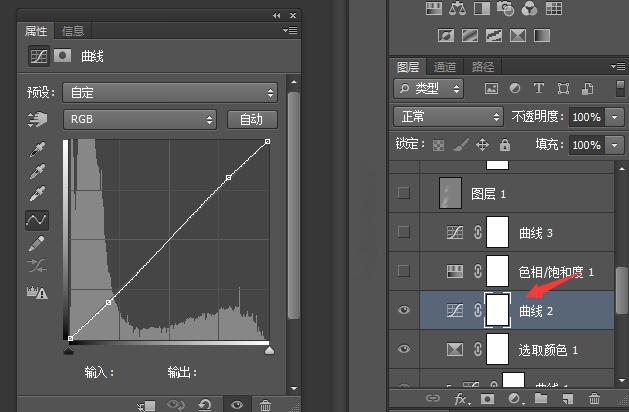
Task: Filter layers by pixel layers
Action: (491, 88)
